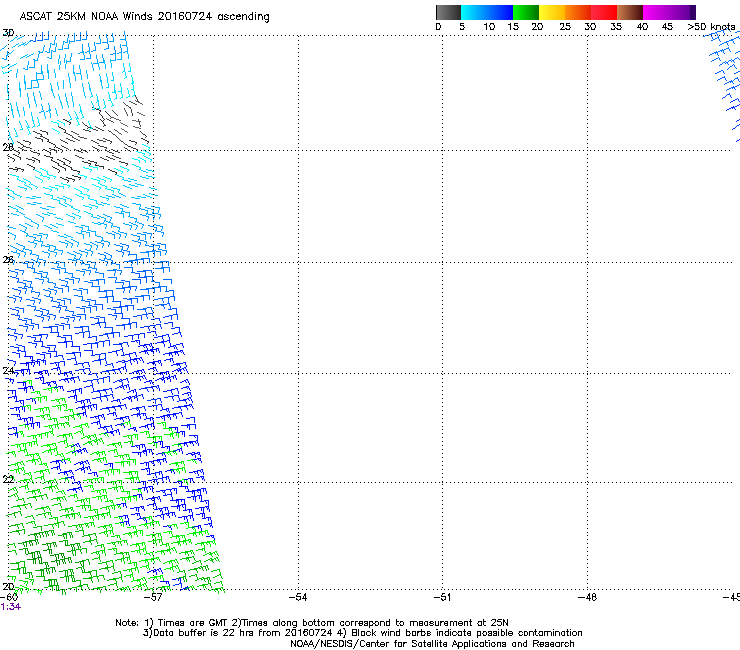
Task: Click the 'NOAA/NESDIS/Center for Satellite Applications and Research' credit
Action: (x=432, y=644)
